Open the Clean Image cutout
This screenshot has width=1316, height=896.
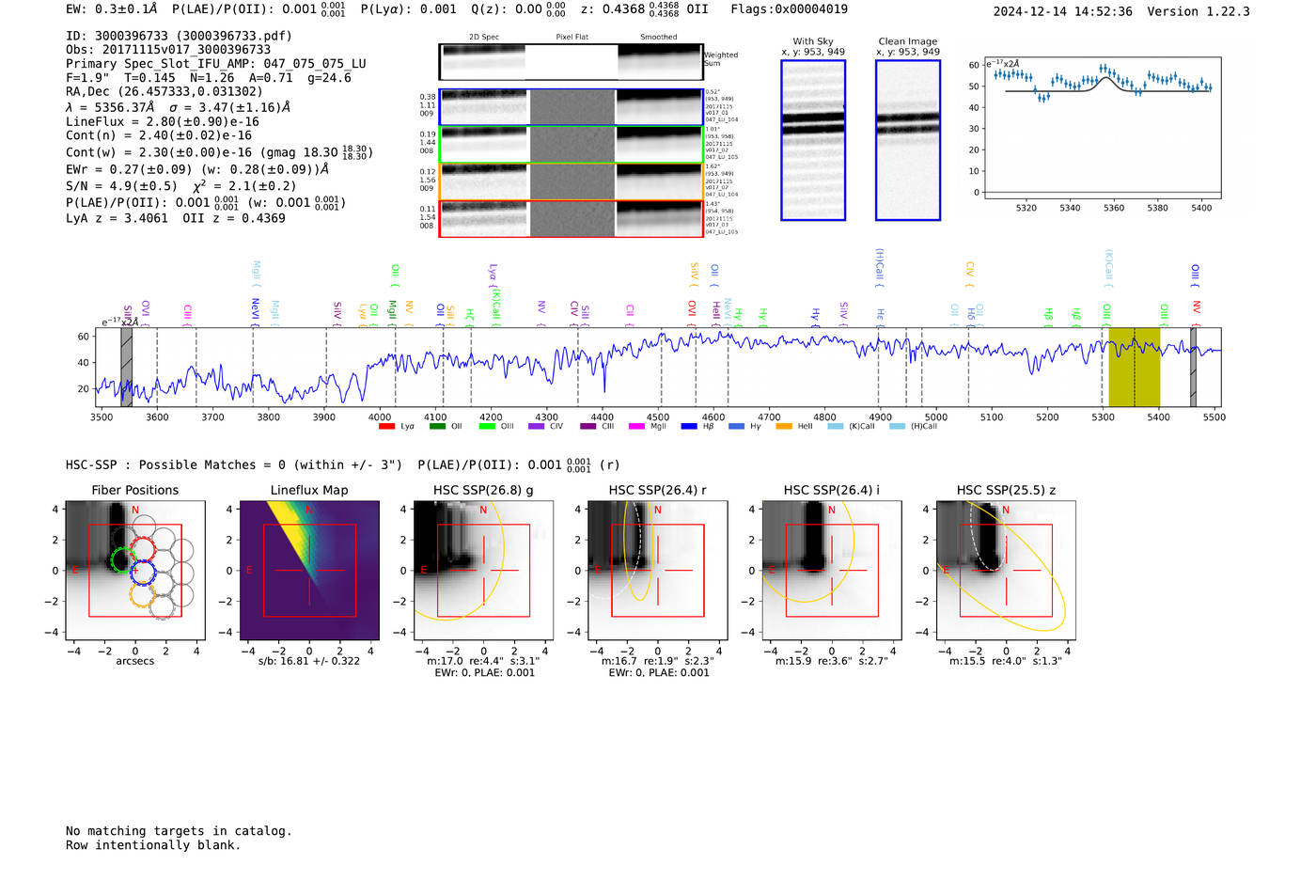click(908, 140)
